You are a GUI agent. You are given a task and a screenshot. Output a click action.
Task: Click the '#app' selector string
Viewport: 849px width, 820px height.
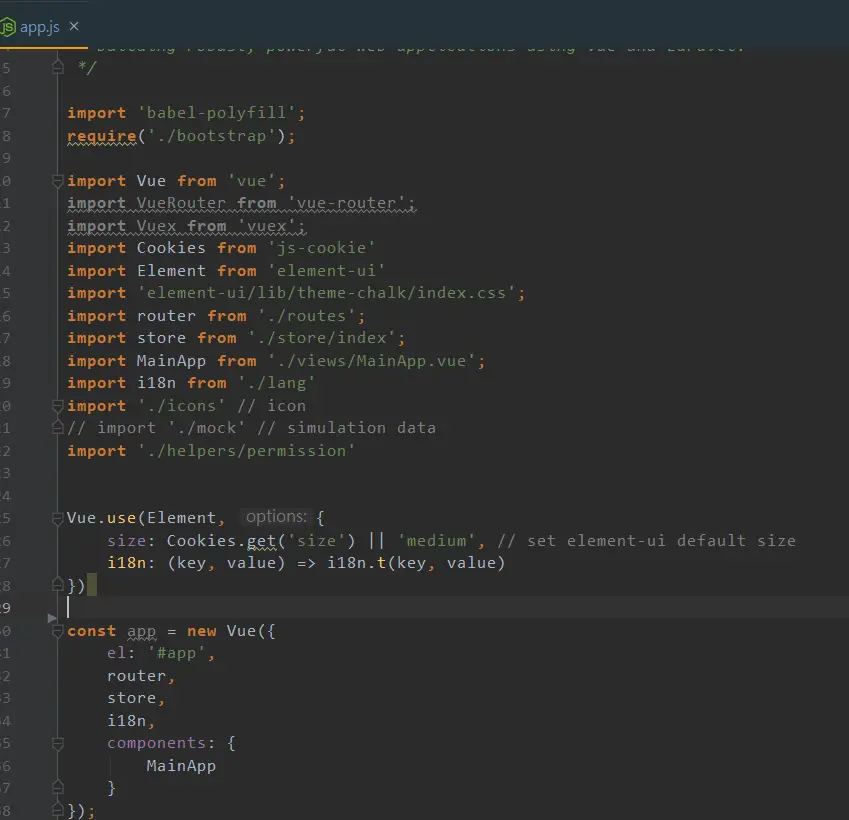[x=177, y=653]
